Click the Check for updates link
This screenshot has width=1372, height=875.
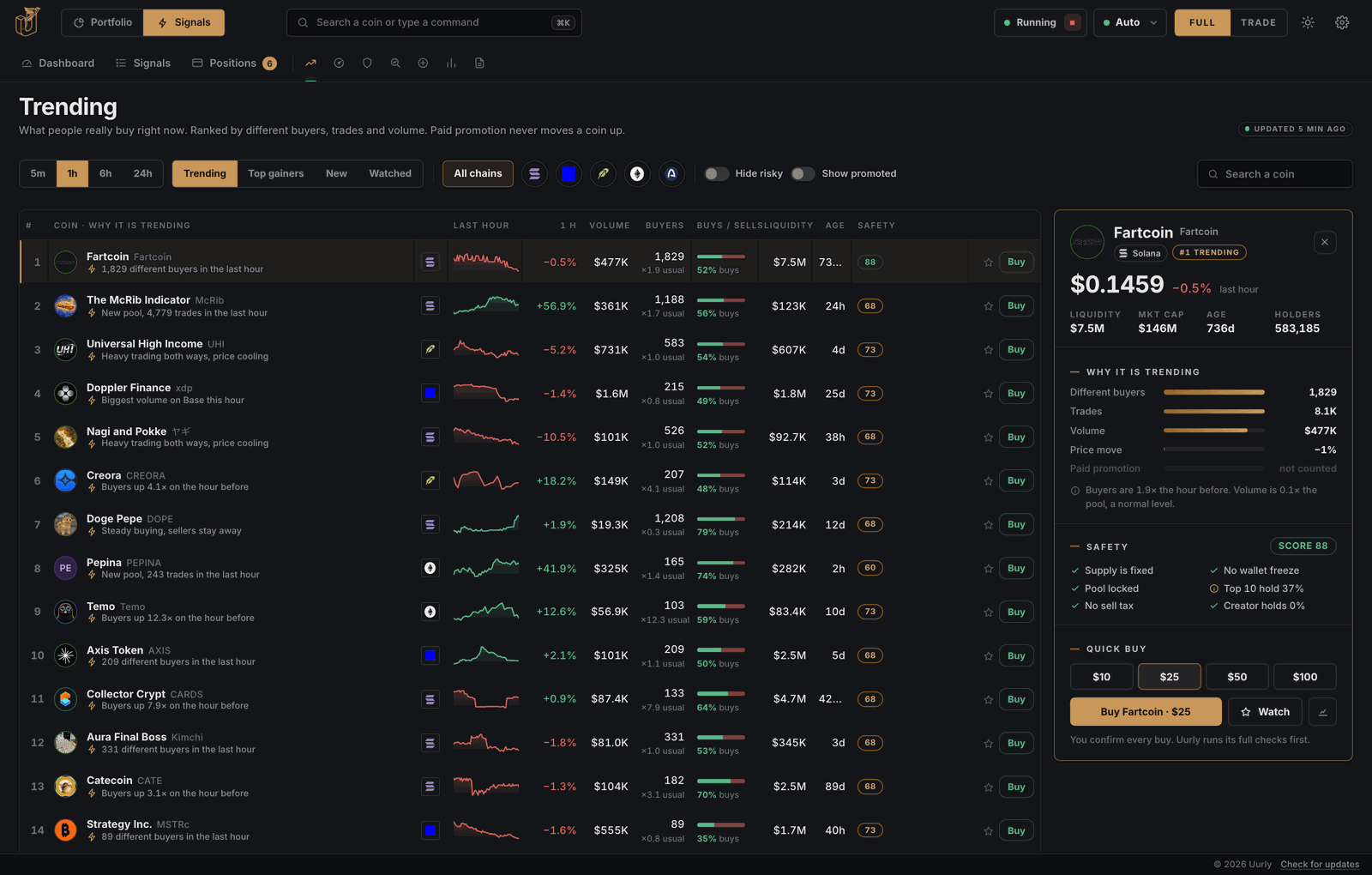click(x=1320, y=864)
